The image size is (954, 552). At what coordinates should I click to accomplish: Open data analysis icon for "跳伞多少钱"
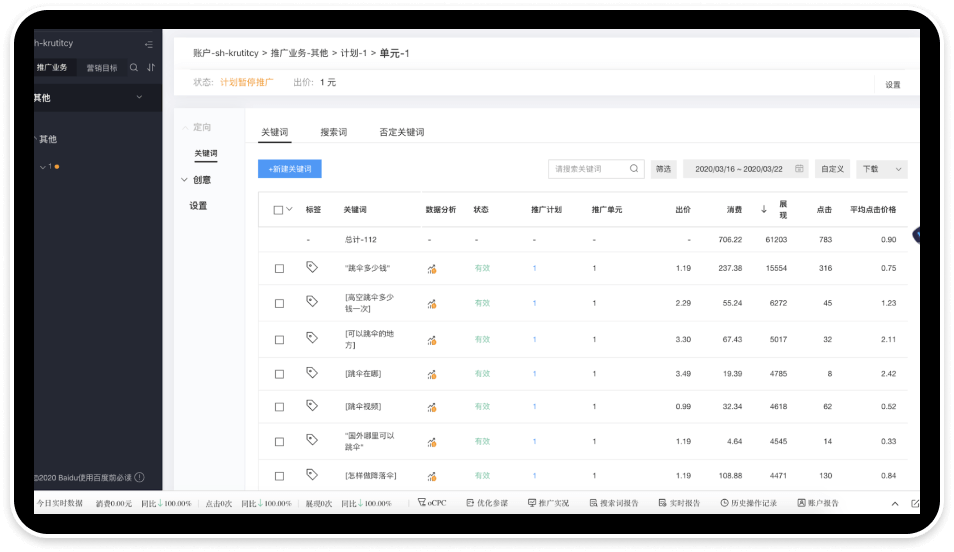[x=431, y=268]
